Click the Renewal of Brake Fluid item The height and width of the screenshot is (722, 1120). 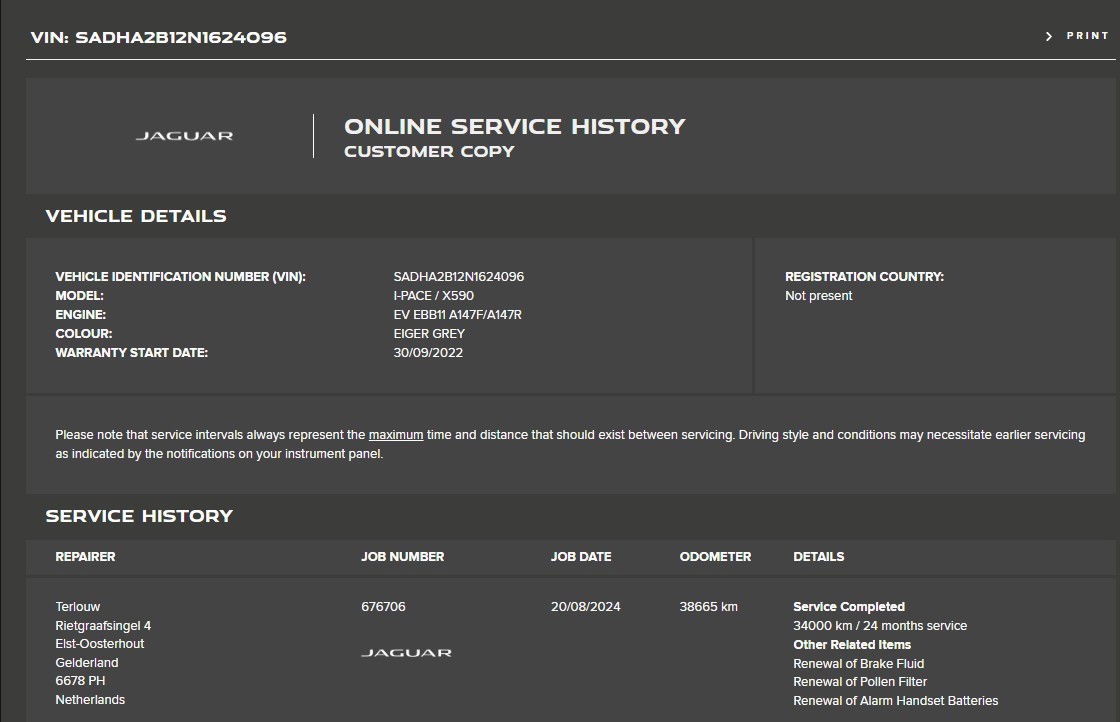[859, 663]
